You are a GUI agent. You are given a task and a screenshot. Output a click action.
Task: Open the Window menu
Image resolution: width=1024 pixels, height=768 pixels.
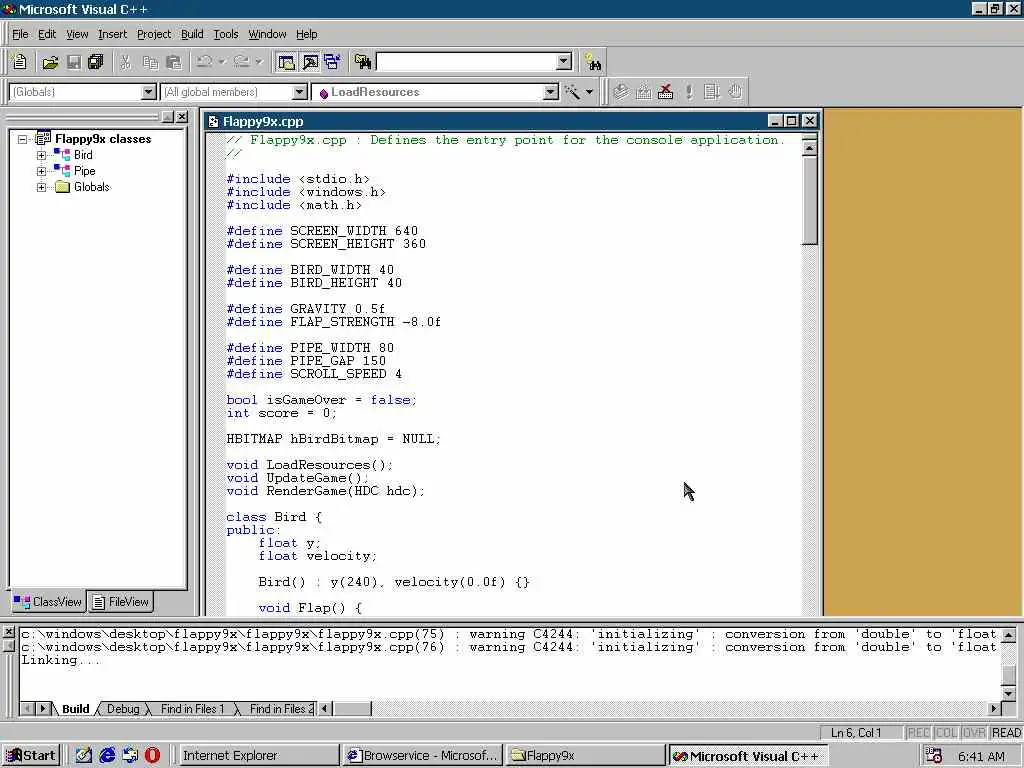coord(267,34)
